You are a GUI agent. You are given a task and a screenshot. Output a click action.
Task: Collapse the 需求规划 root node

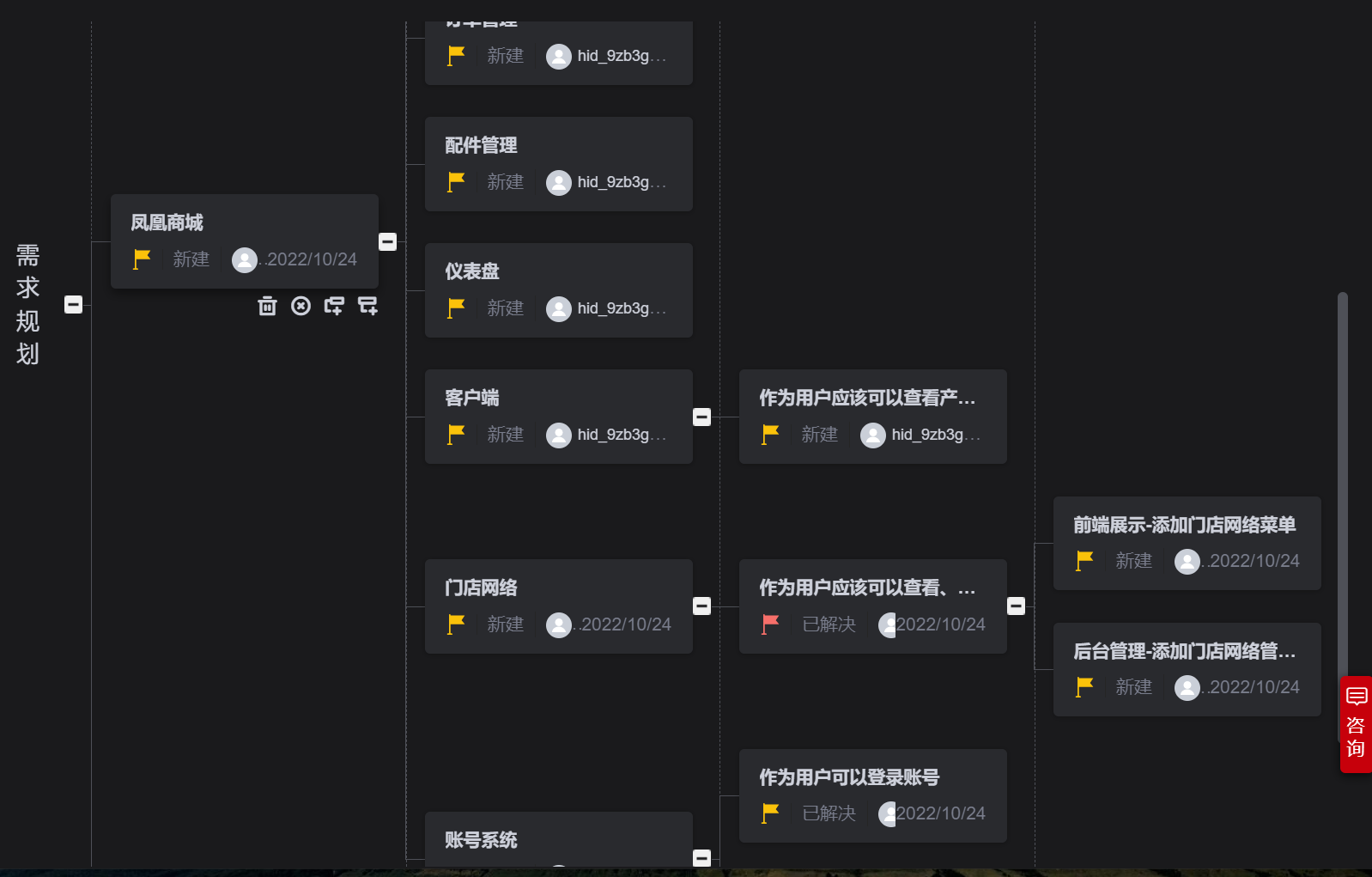coord(74,304)
